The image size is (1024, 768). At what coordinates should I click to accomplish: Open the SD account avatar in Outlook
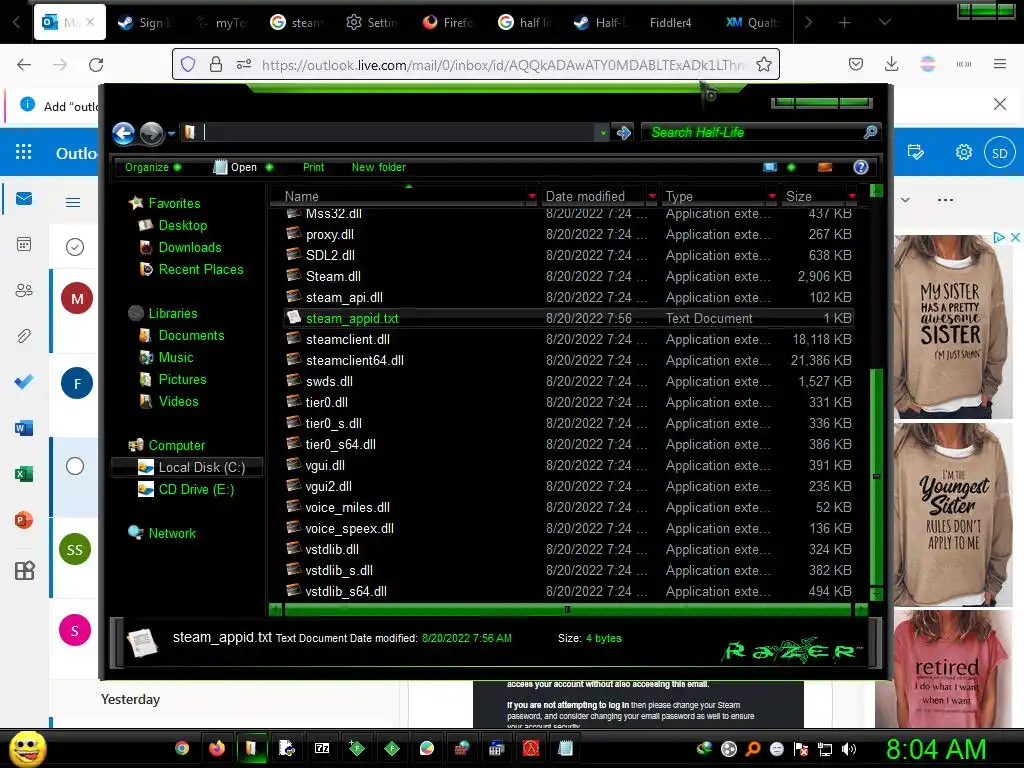[1000, 152]
